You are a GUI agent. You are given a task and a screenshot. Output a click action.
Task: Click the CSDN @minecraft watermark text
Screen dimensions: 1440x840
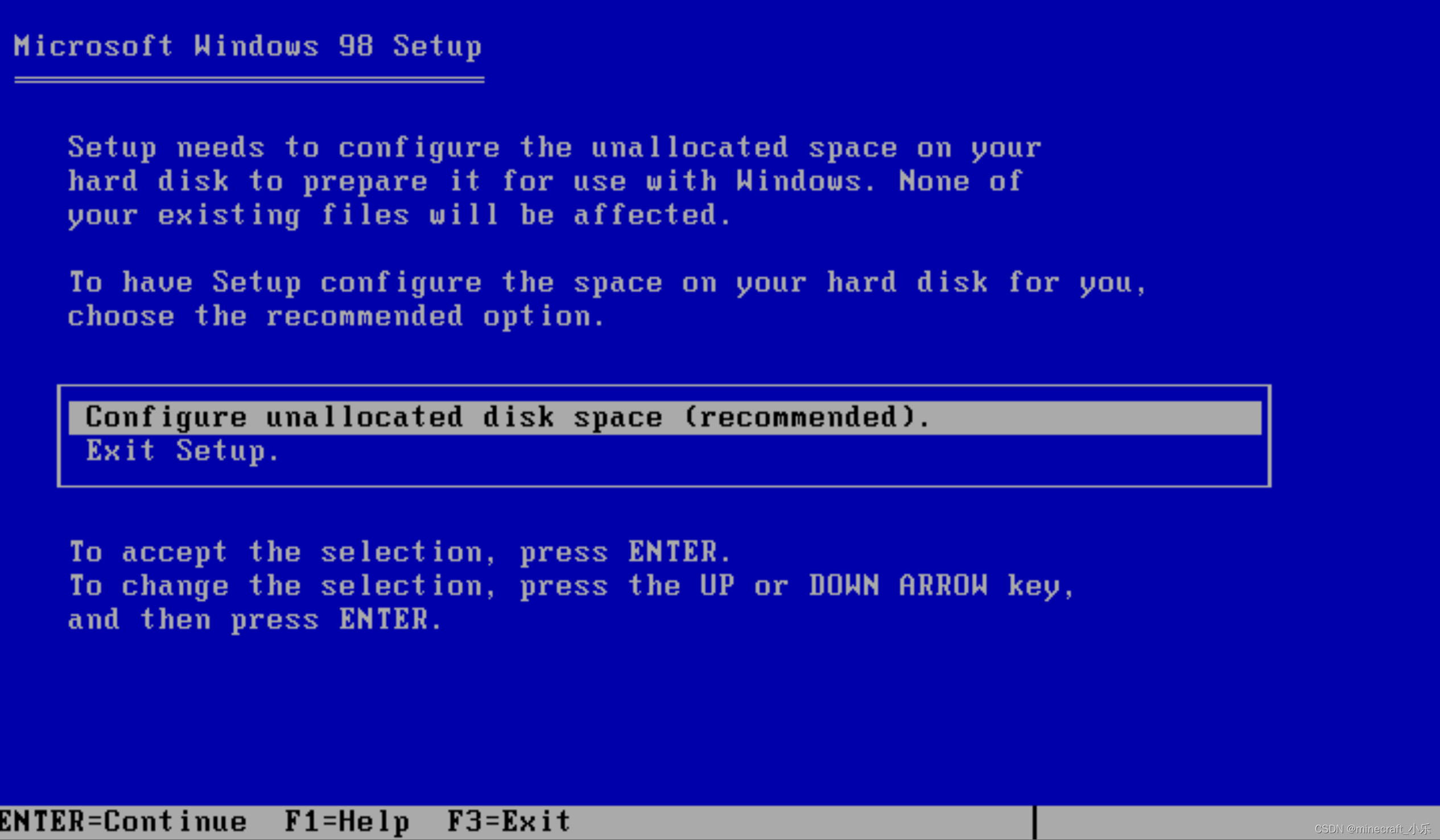point(1372,829)
